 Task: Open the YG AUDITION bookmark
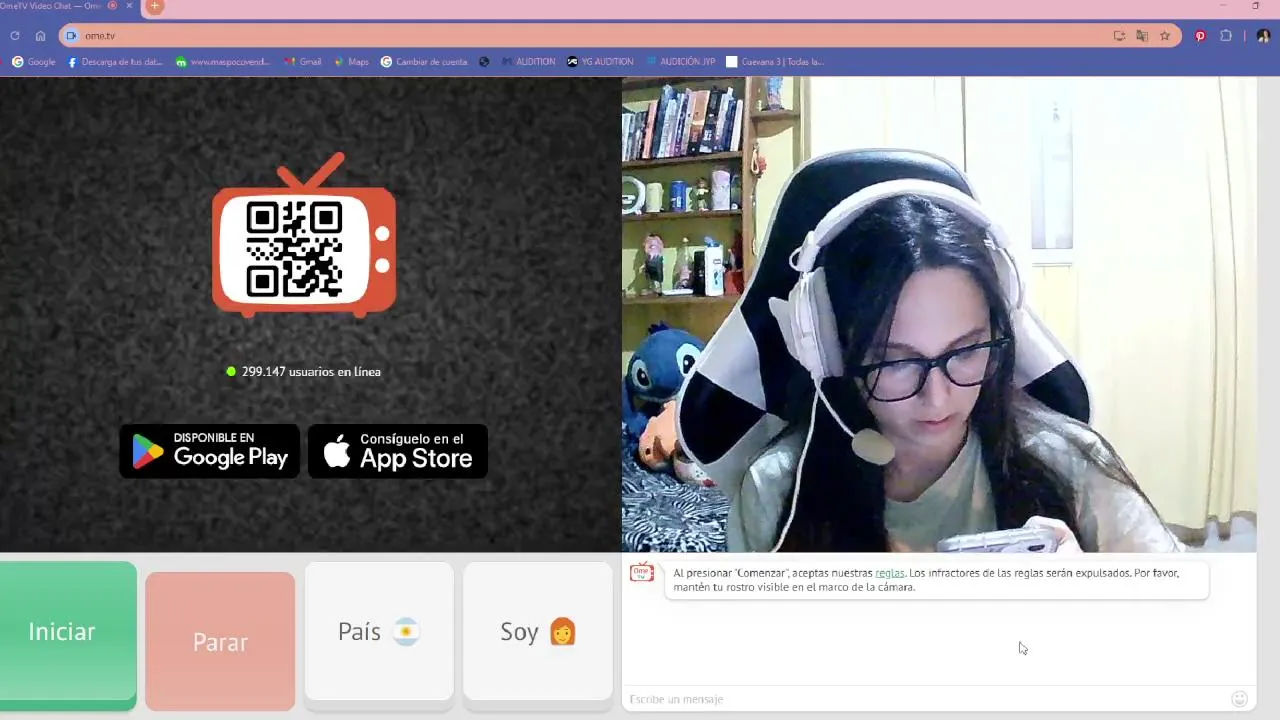tap(600, 62)
